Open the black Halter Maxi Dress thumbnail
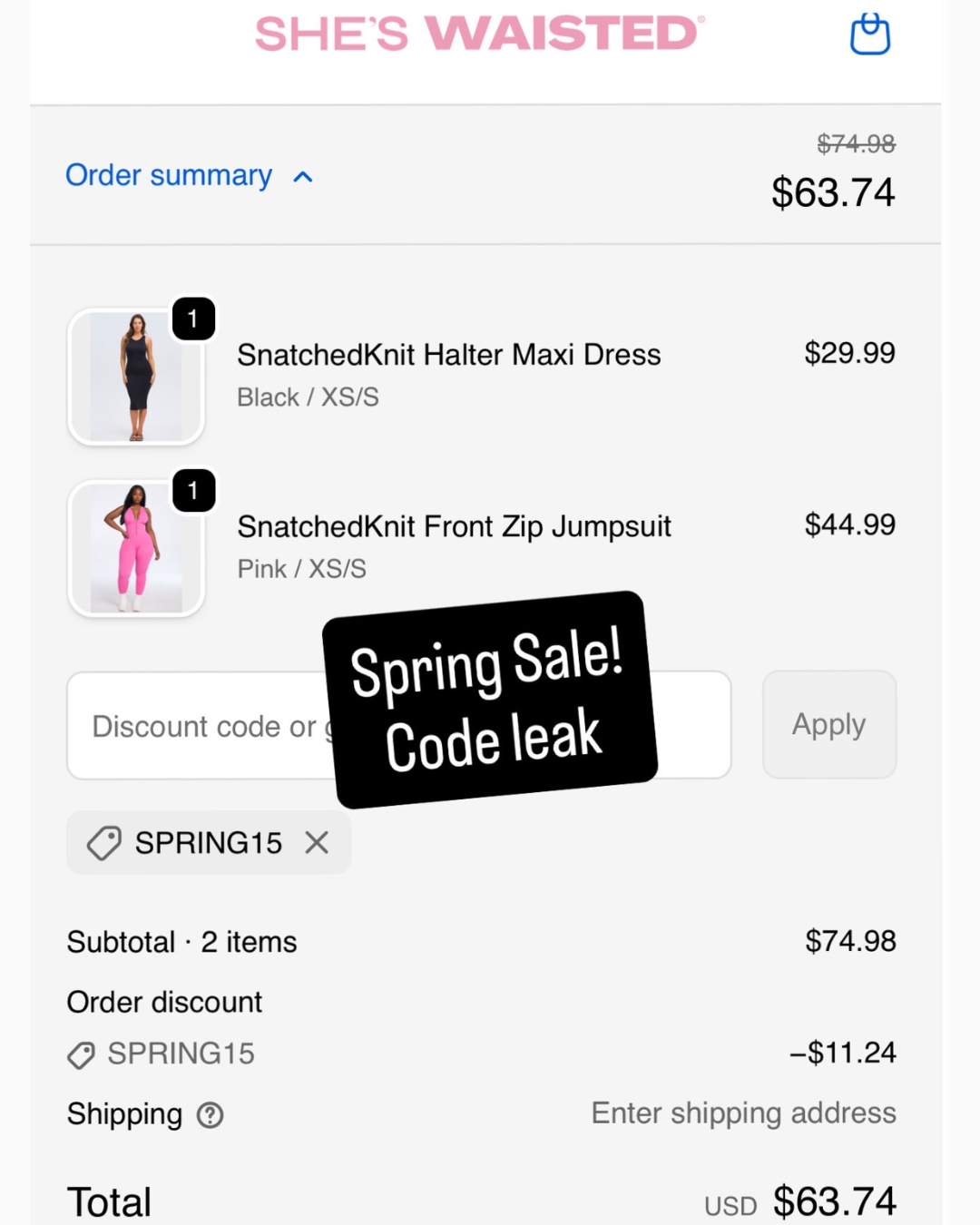Viewport: 980px width, 1225px height. coord(136,377)
